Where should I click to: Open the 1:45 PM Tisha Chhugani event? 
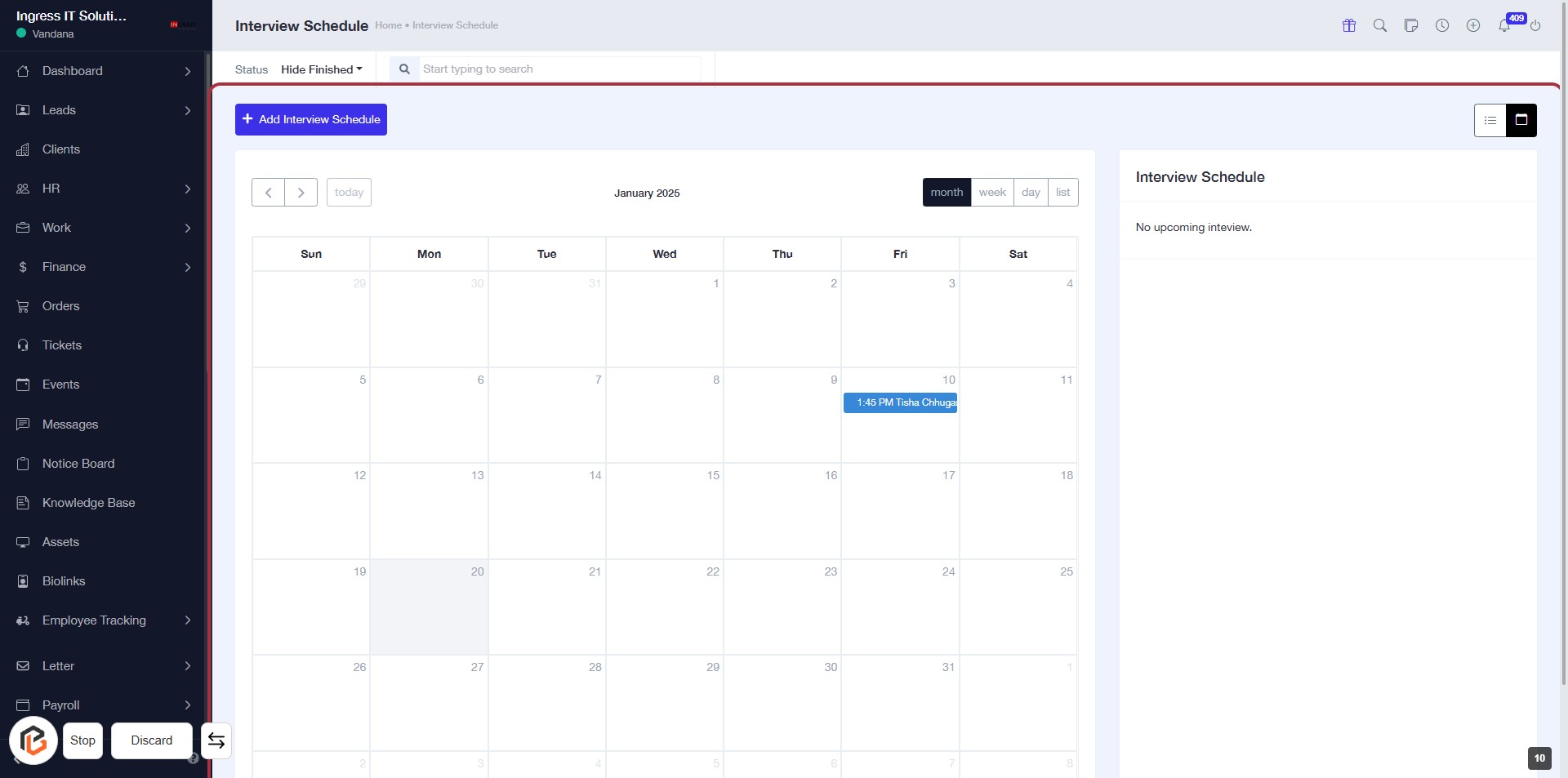click(900, 402)
